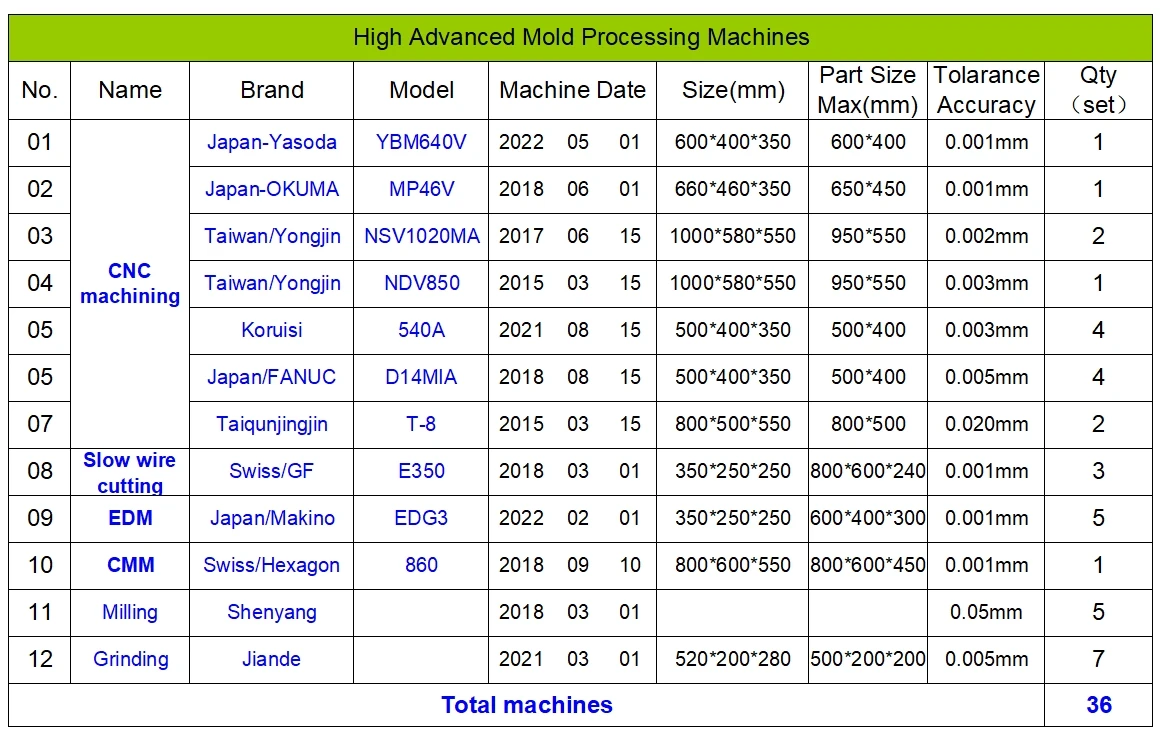Click the 'Name' column header
Image resolution: width=1162 pixels, height=739 pixels.
point(130,90)
